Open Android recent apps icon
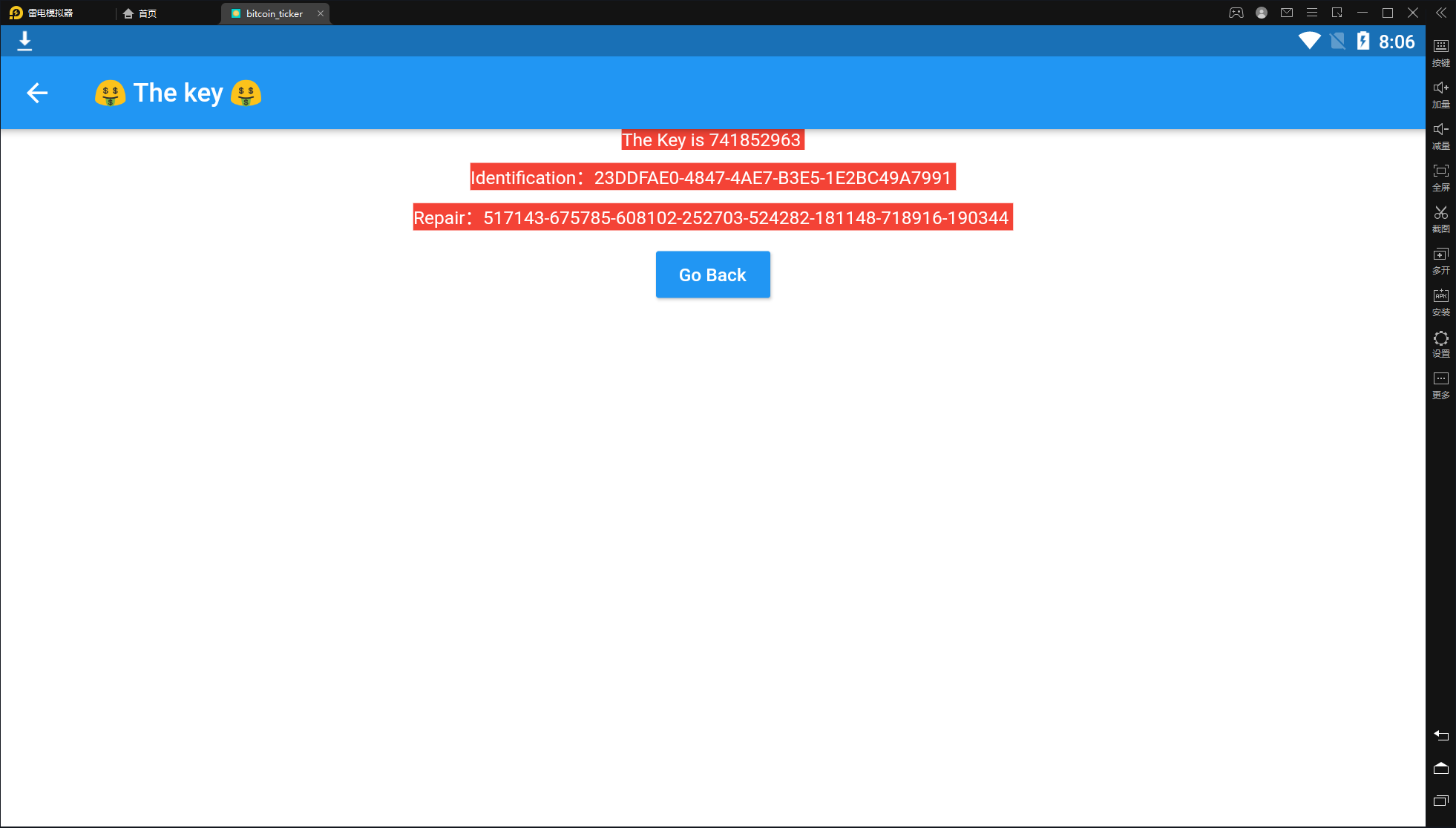Viewport: 1456px width, 828px height. [x=1440, y=801]
